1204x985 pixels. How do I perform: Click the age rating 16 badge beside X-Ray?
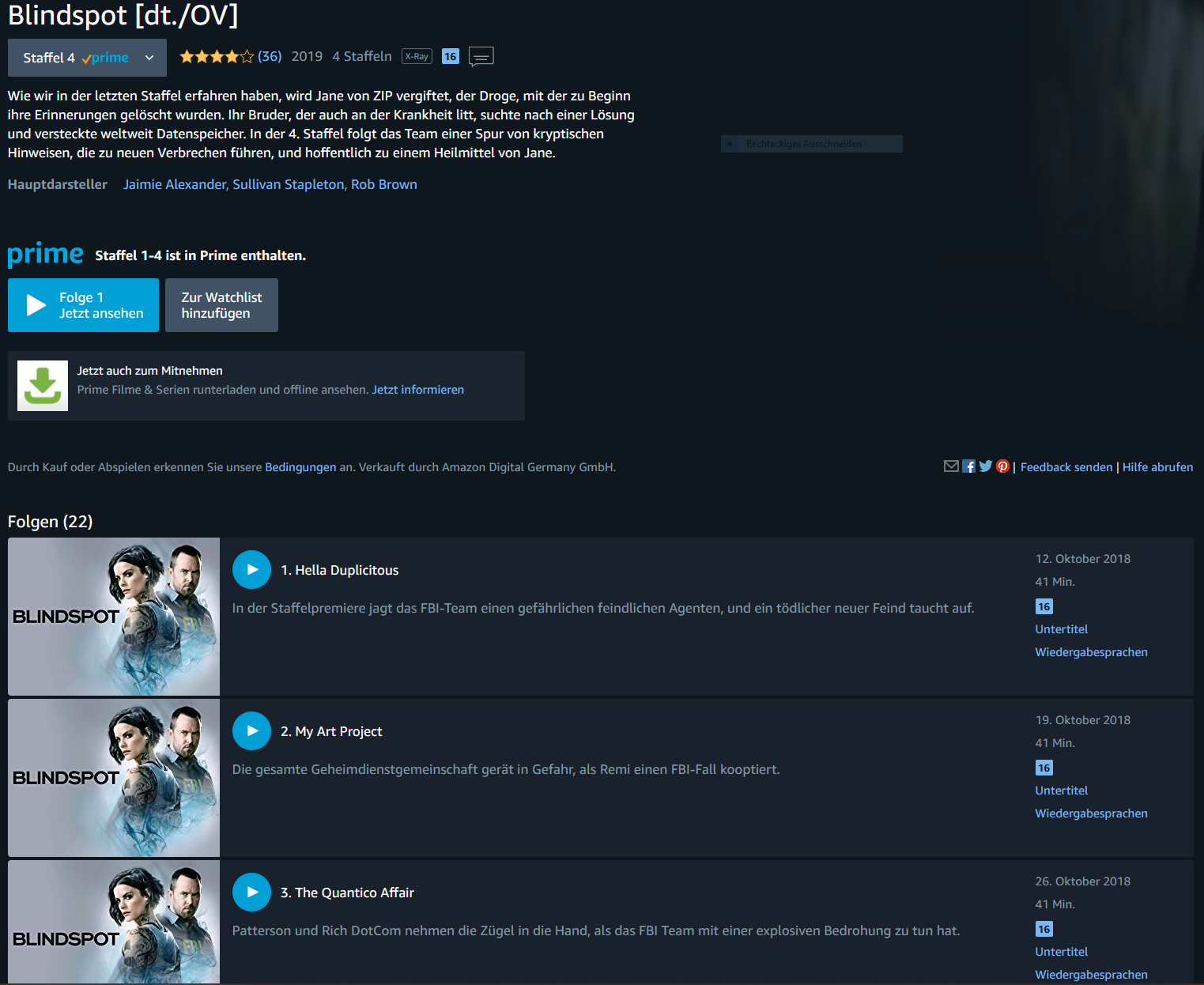[x=451, y=56]
